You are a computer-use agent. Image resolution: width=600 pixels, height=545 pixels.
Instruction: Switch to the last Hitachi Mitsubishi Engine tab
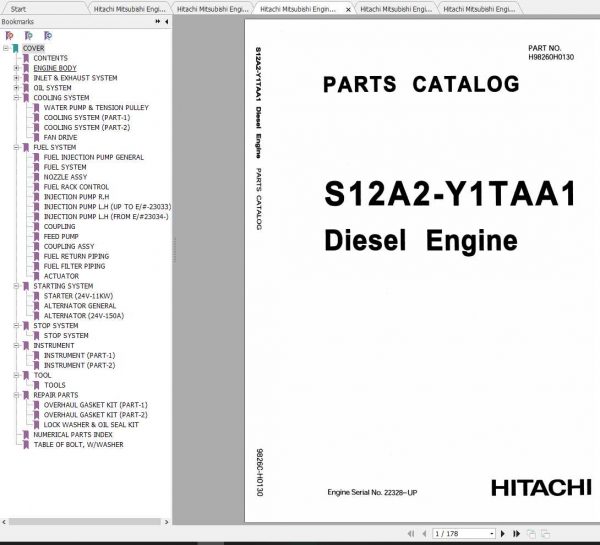click(x=479, y=9)
